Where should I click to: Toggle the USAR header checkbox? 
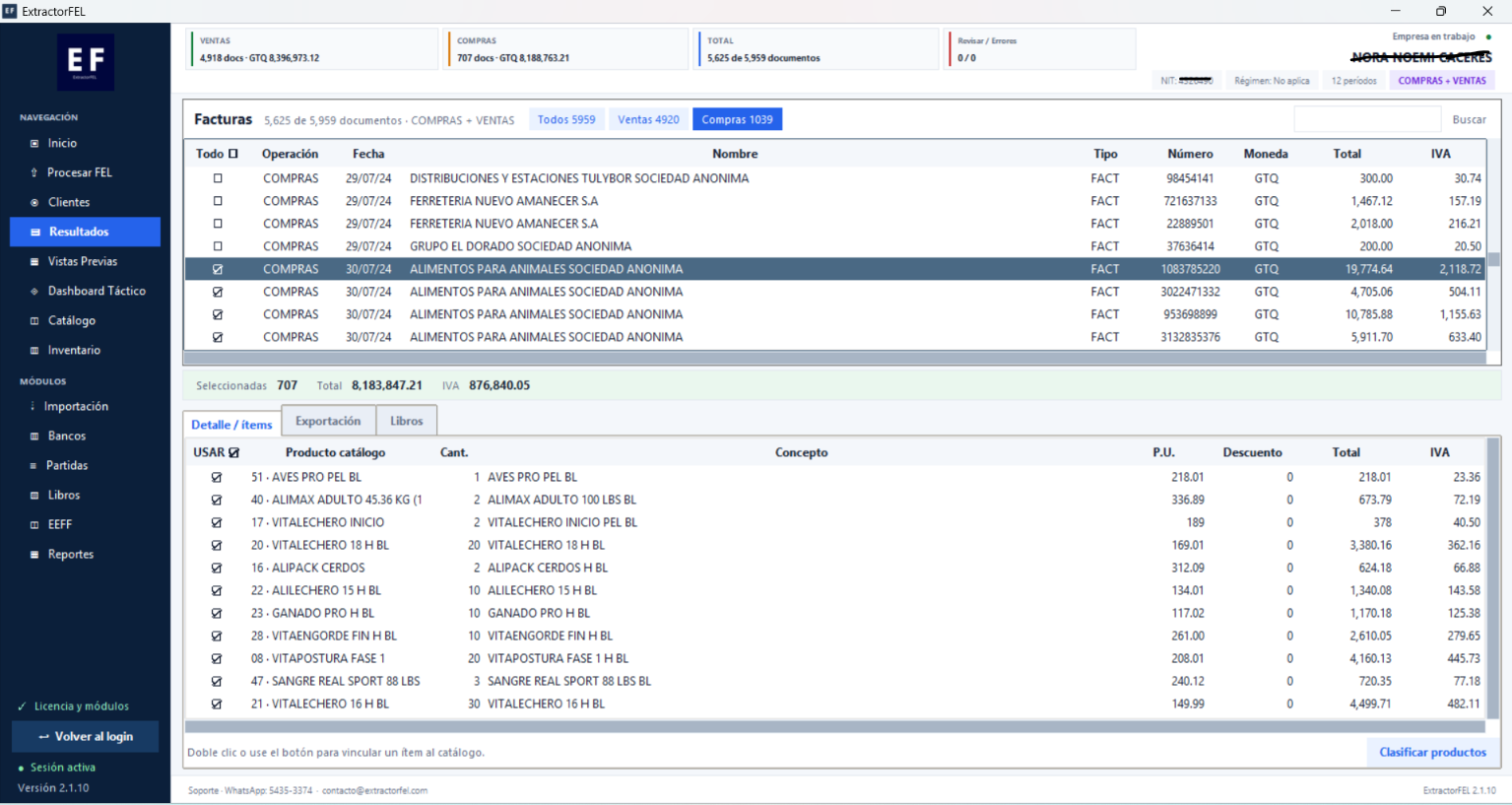233,452
